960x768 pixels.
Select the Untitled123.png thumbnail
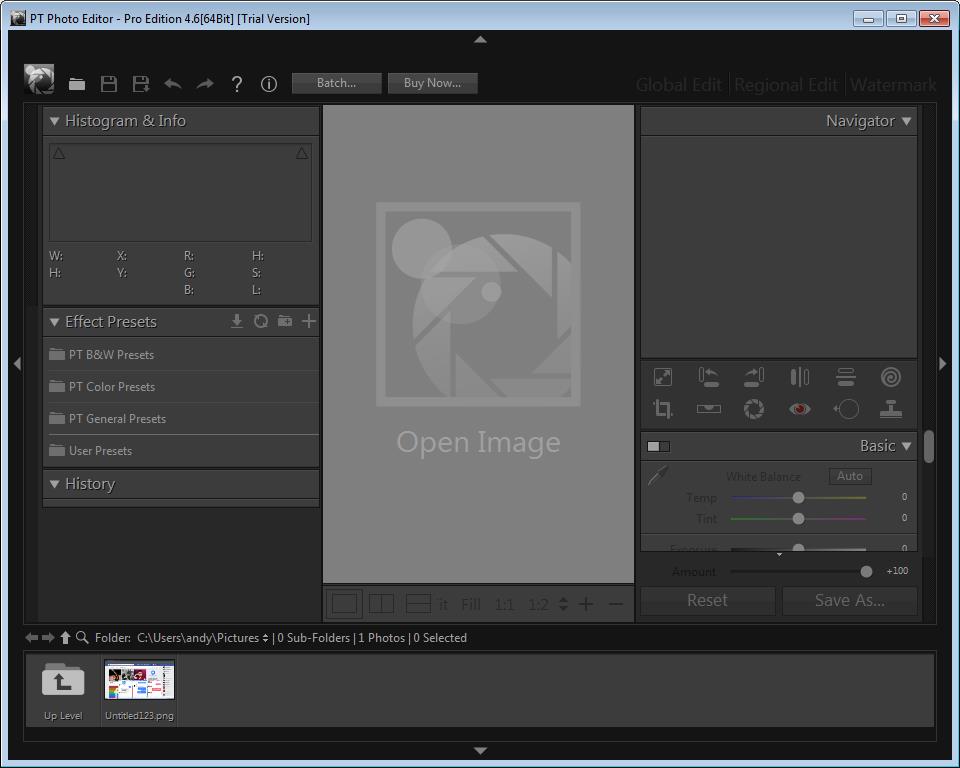[x=139, y=690]
